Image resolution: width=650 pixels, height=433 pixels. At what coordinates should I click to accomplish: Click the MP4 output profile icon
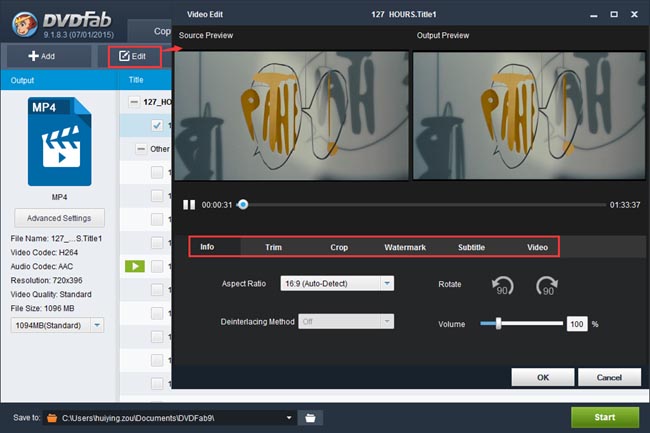tap(59, 142)
